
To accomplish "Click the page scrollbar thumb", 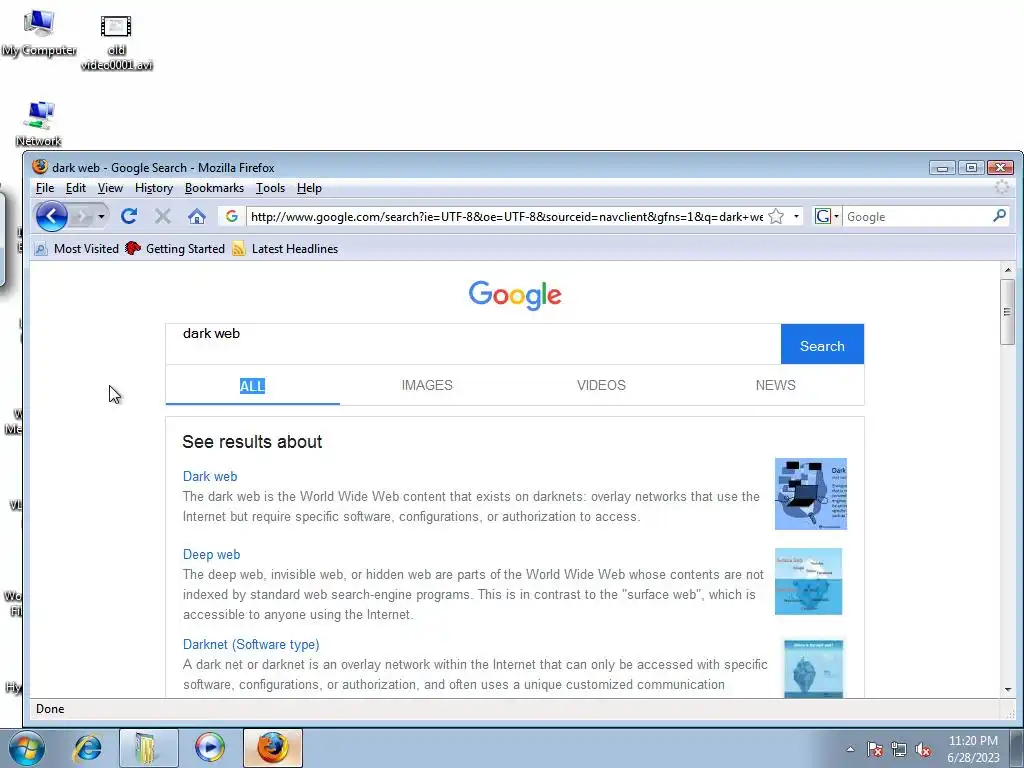I will point(1007,312).
